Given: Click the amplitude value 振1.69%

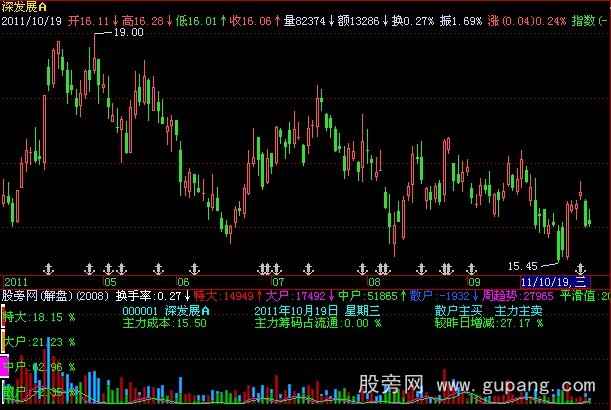Looking at the screenshot, I should [461, 21].
